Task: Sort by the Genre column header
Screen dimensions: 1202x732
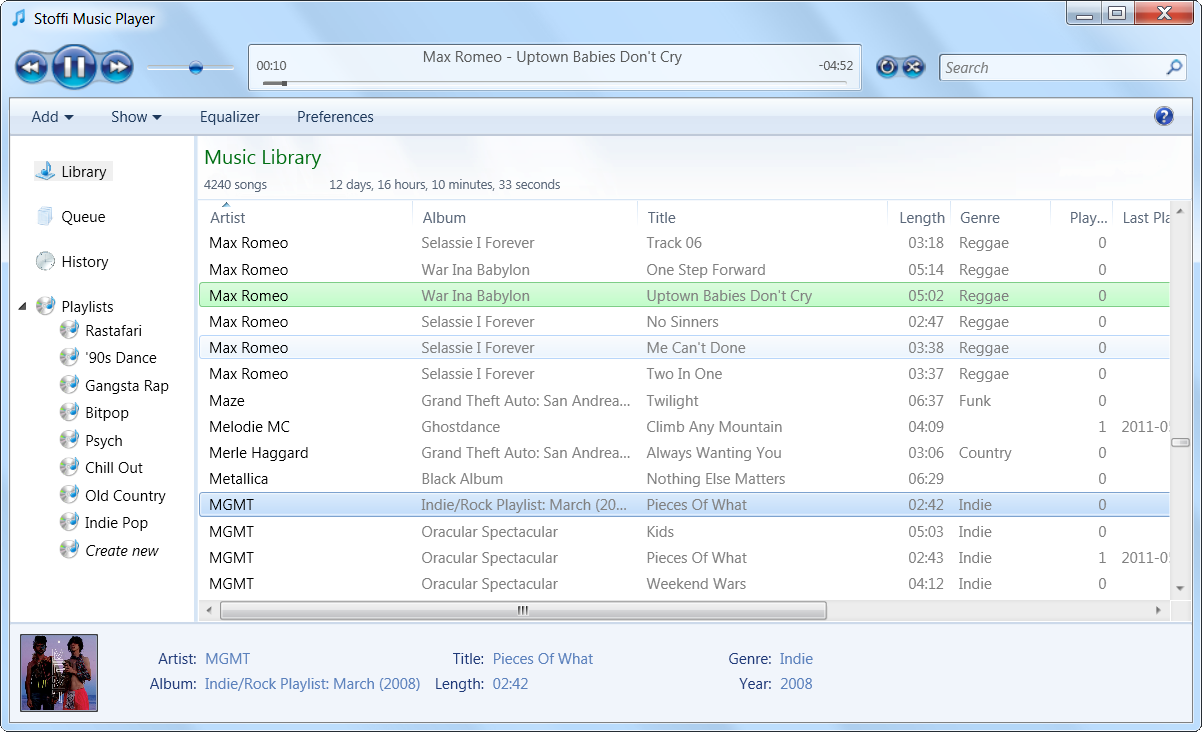Action: click(1000, 217)
